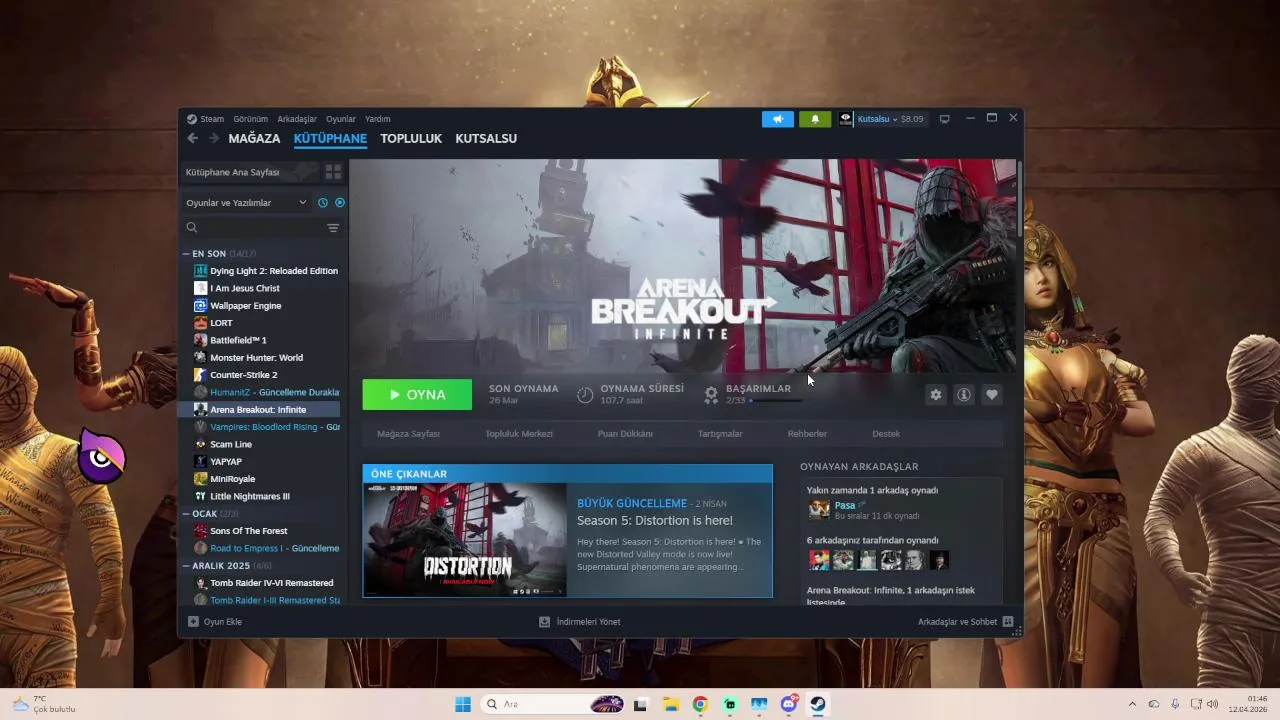Open the Arkadaşlar menu
The width and height of the screenshot is (1280, 720).
pos(297,119)
